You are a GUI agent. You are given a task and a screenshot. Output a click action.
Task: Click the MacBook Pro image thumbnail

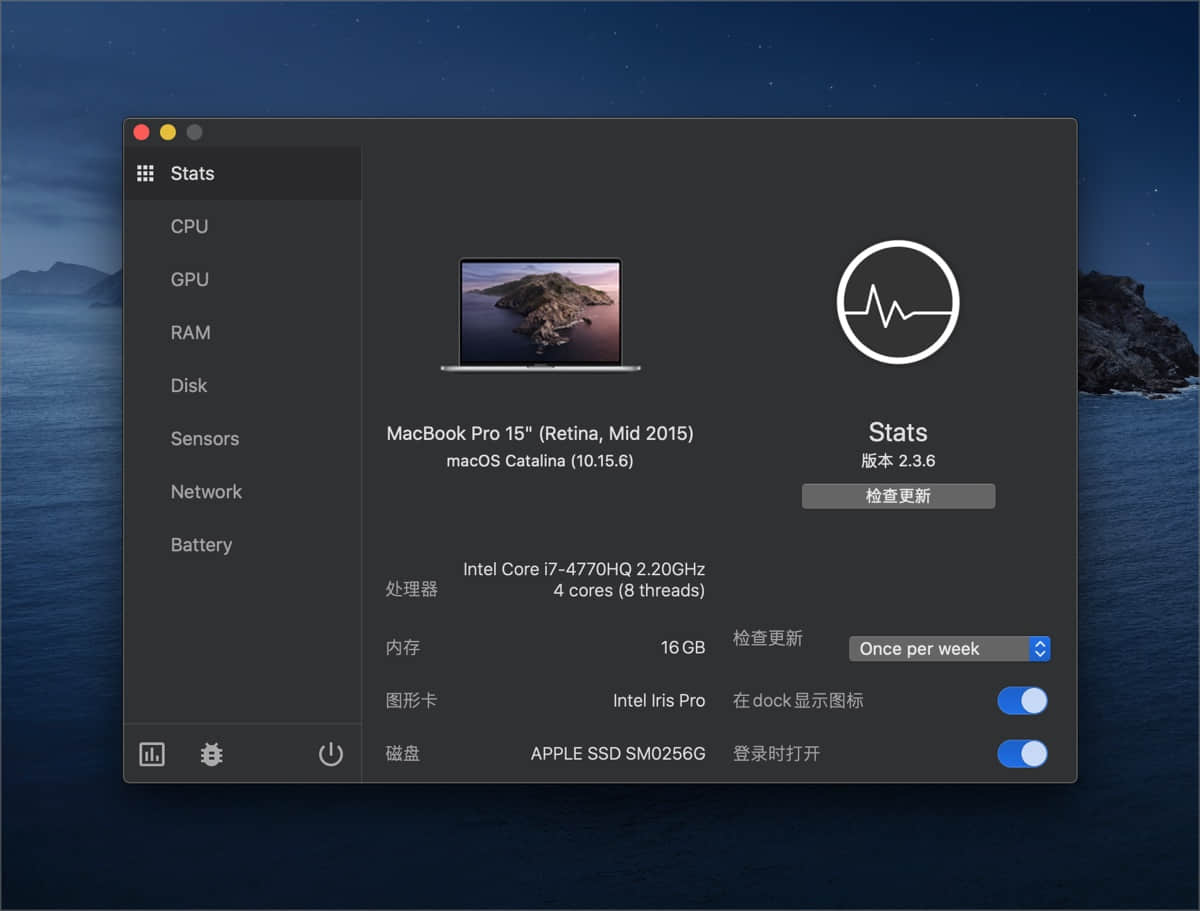(540, 315)
